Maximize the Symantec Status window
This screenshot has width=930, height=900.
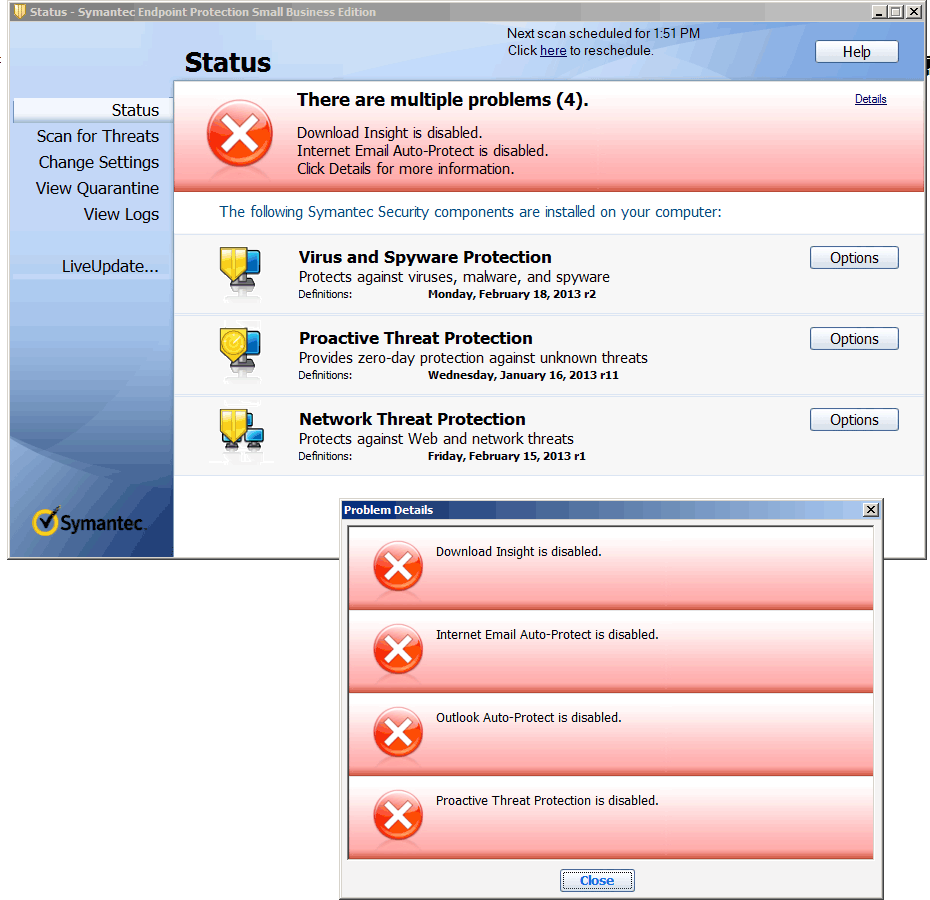click(896, 11)
